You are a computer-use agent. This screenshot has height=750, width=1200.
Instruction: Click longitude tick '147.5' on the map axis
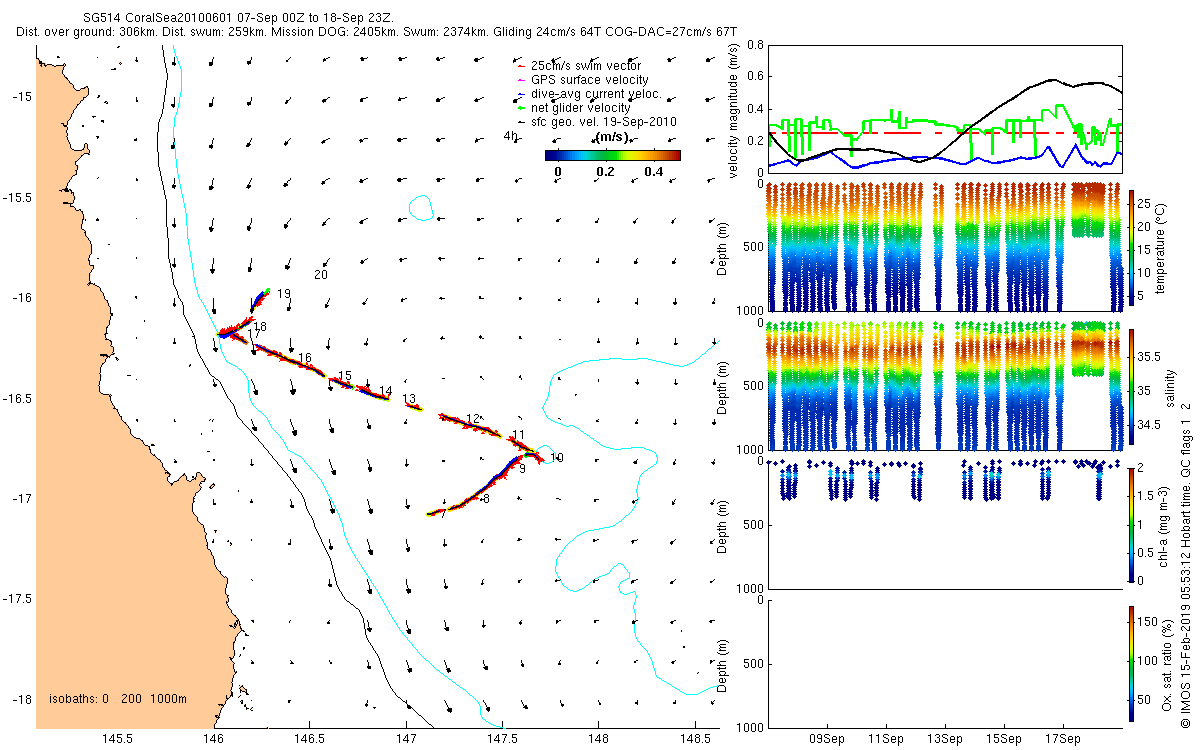pos(503,739)
